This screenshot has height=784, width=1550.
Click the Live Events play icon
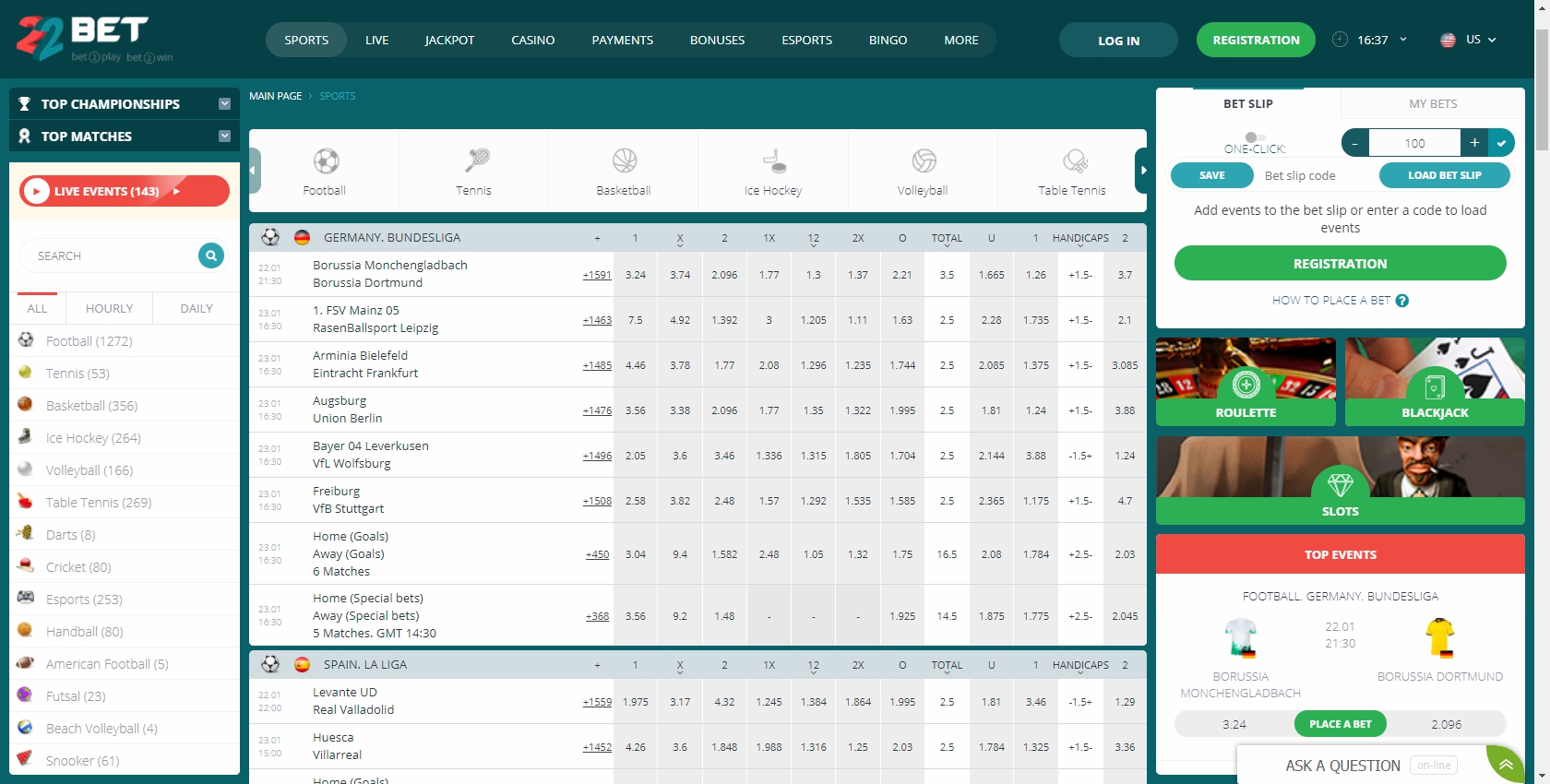click(36, 191)
